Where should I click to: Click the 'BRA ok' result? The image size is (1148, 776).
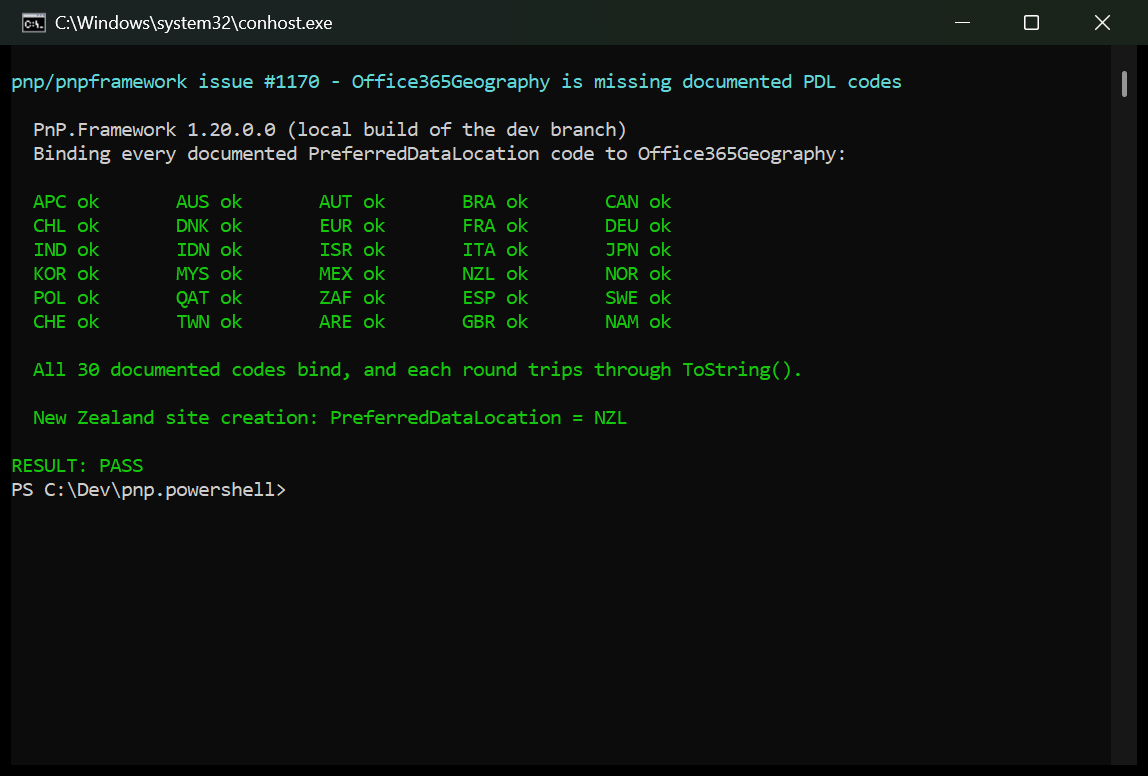(x=495, y=201)
